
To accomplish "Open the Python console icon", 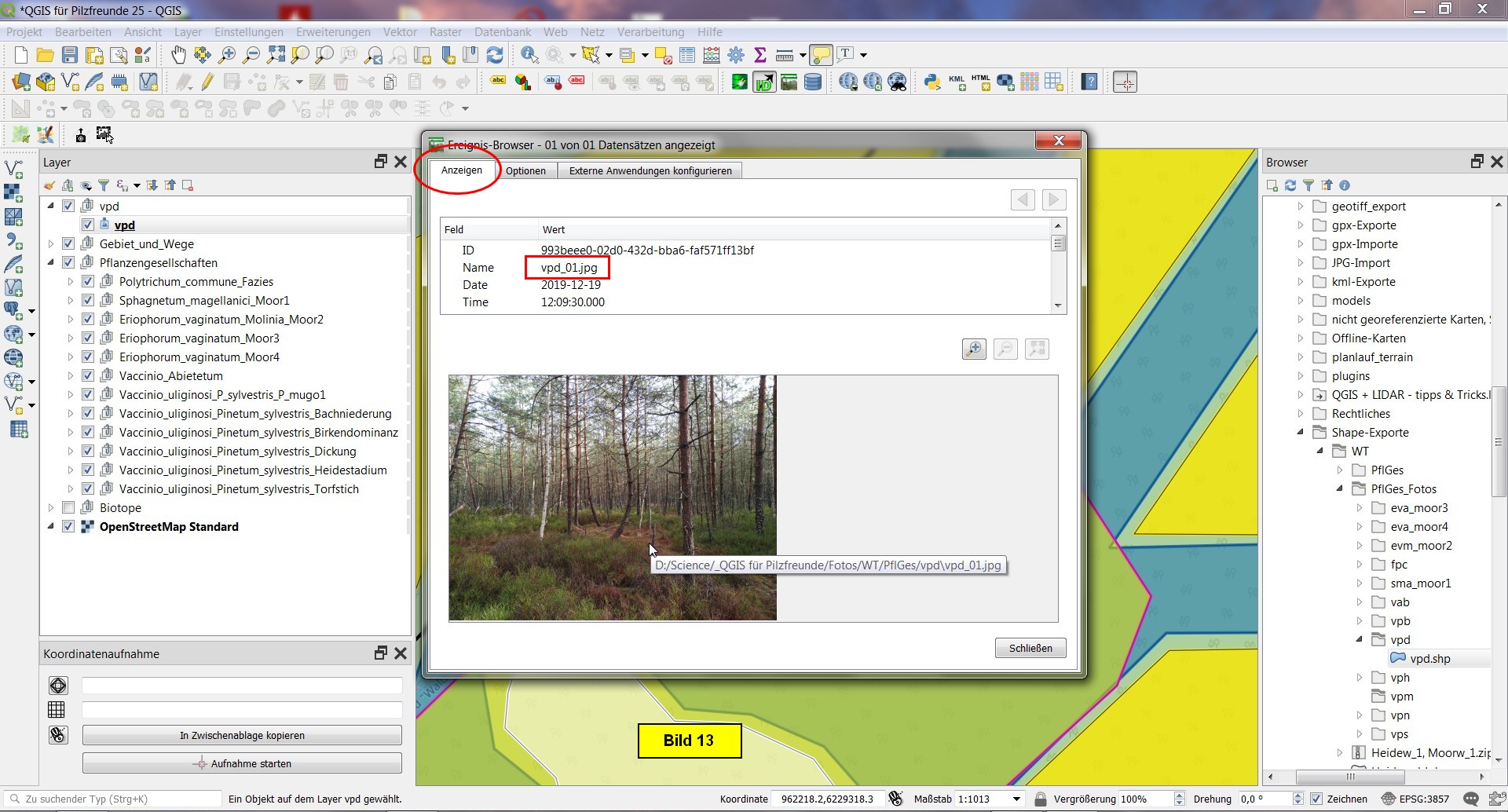I will [x=932, y=82].
